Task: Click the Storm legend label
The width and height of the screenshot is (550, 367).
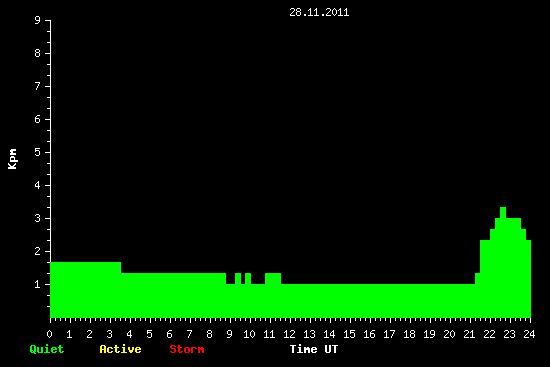Action: (x=187, y=349)
